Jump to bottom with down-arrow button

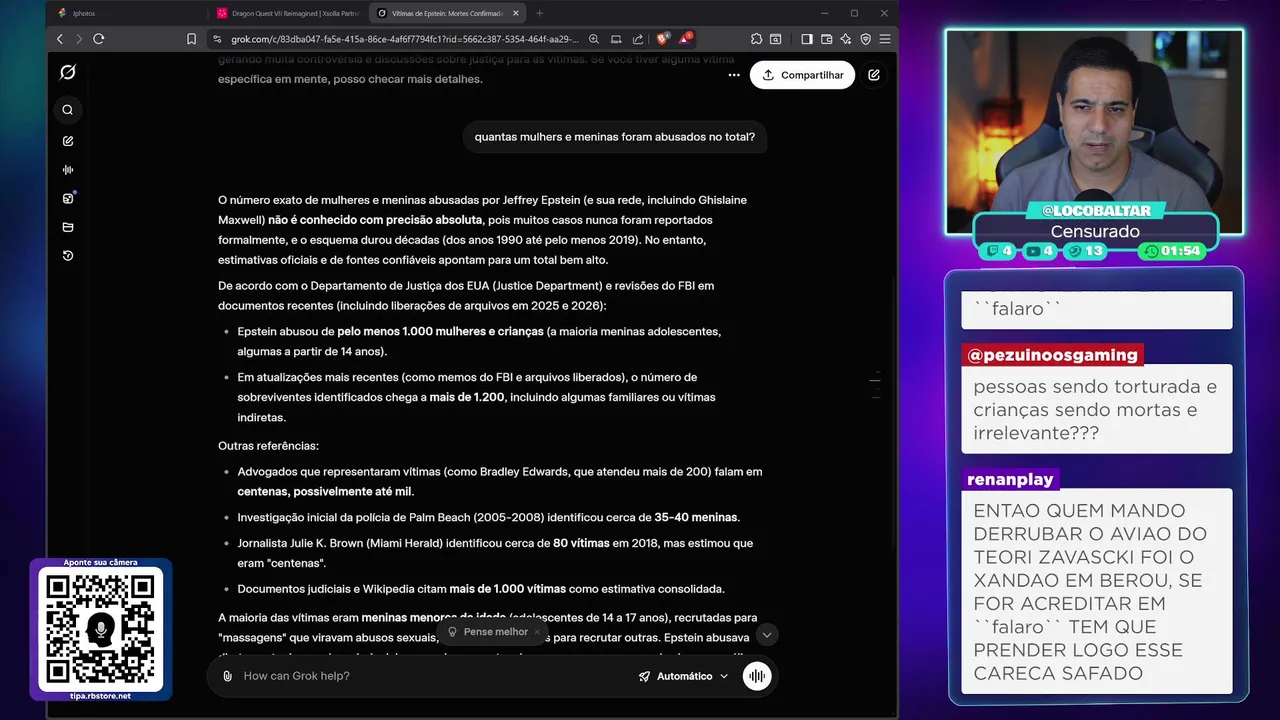[767, 635]
